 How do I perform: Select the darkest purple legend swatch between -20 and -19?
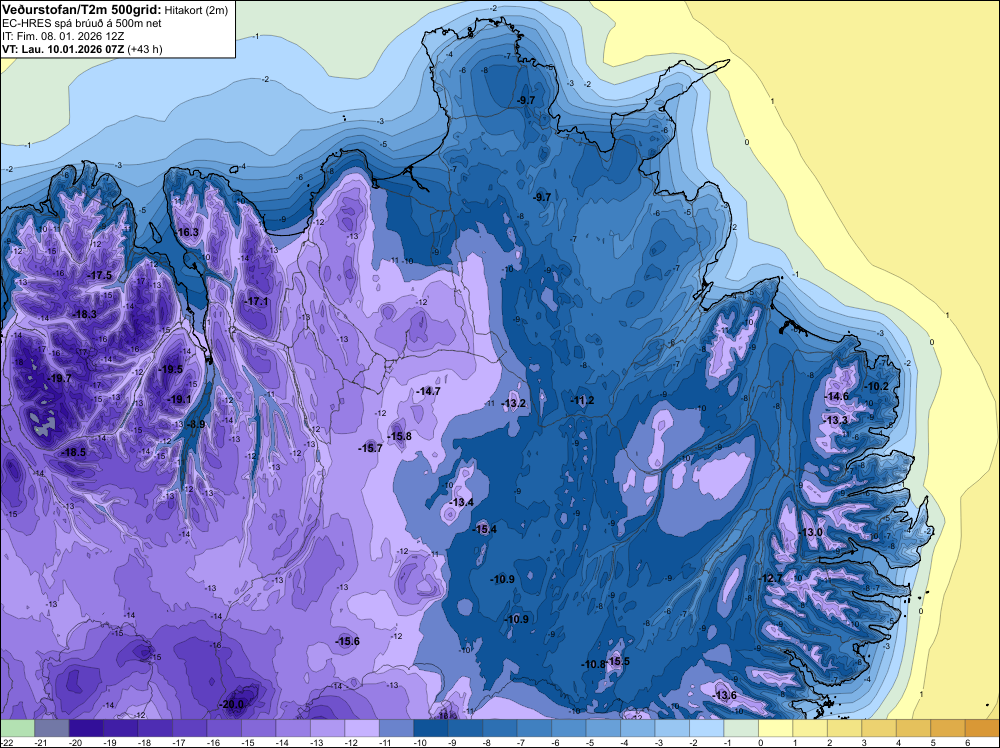[x=86, y=728]
